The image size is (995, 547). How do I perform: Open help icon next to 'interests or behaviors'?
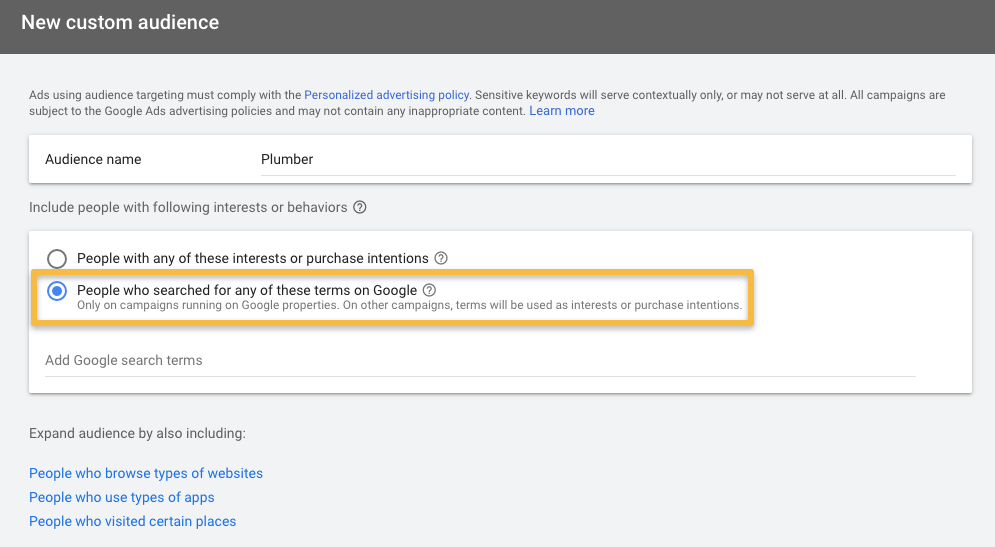(360, 208)
